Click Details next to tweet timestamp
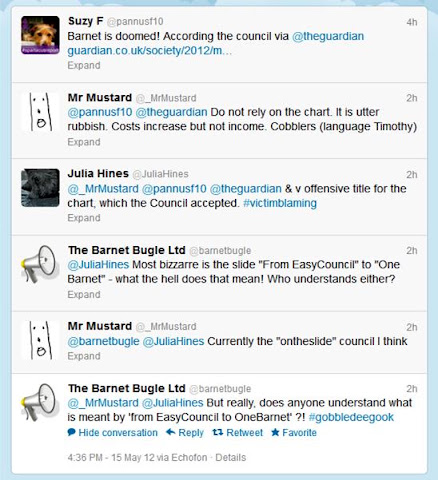The image size is (438, 480). 230,457
